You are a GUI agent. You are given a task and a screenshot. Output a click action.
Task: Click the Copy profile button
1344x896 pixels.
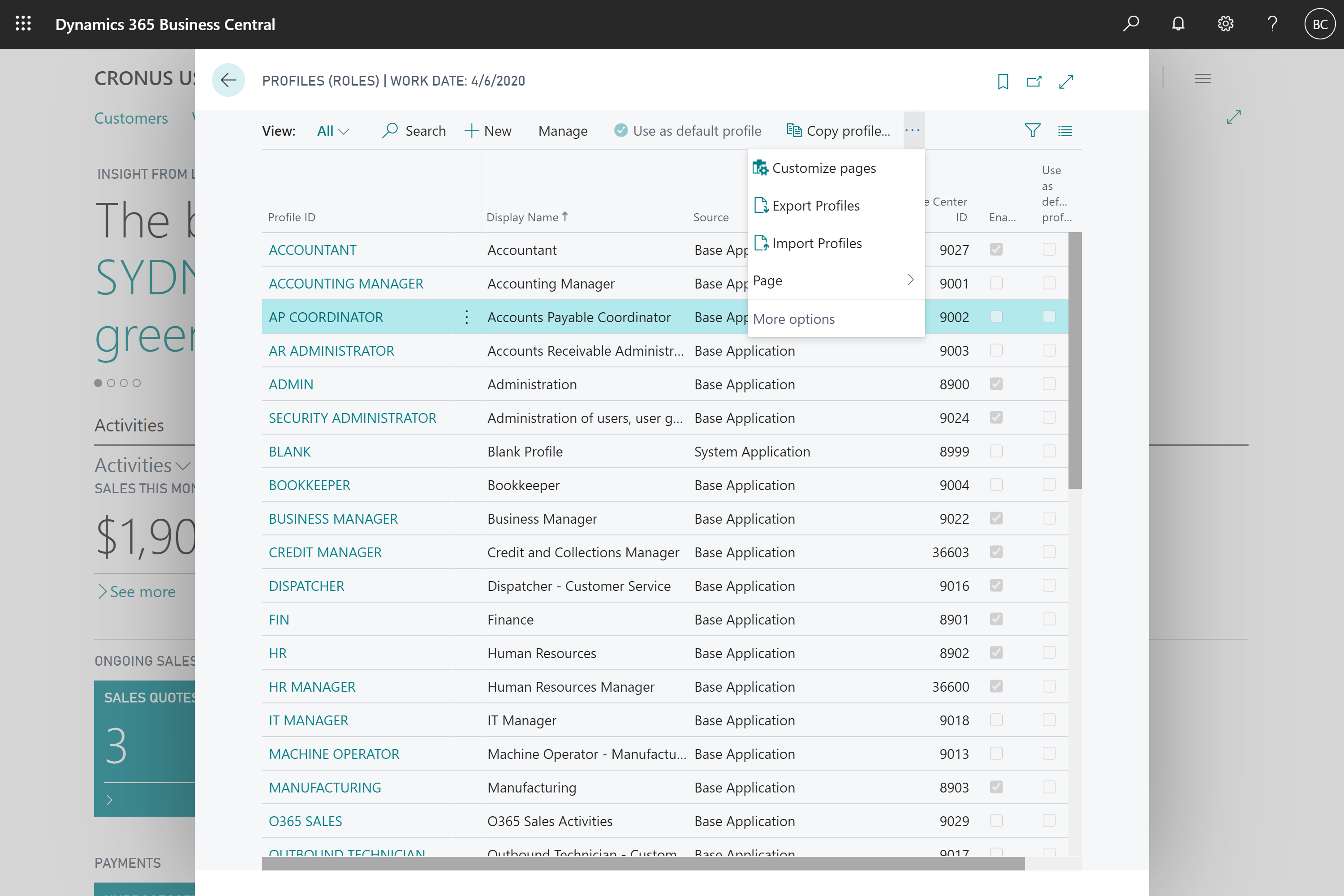click(840, 130)
